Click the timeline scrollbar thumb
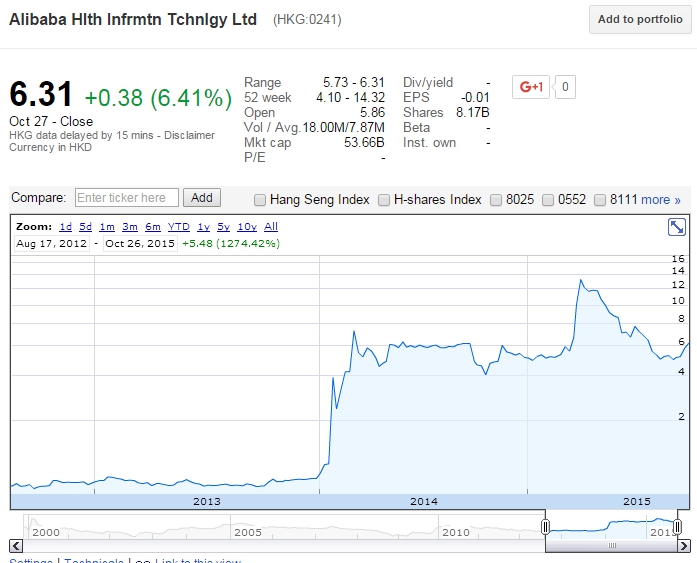 [x=612, y=545]
